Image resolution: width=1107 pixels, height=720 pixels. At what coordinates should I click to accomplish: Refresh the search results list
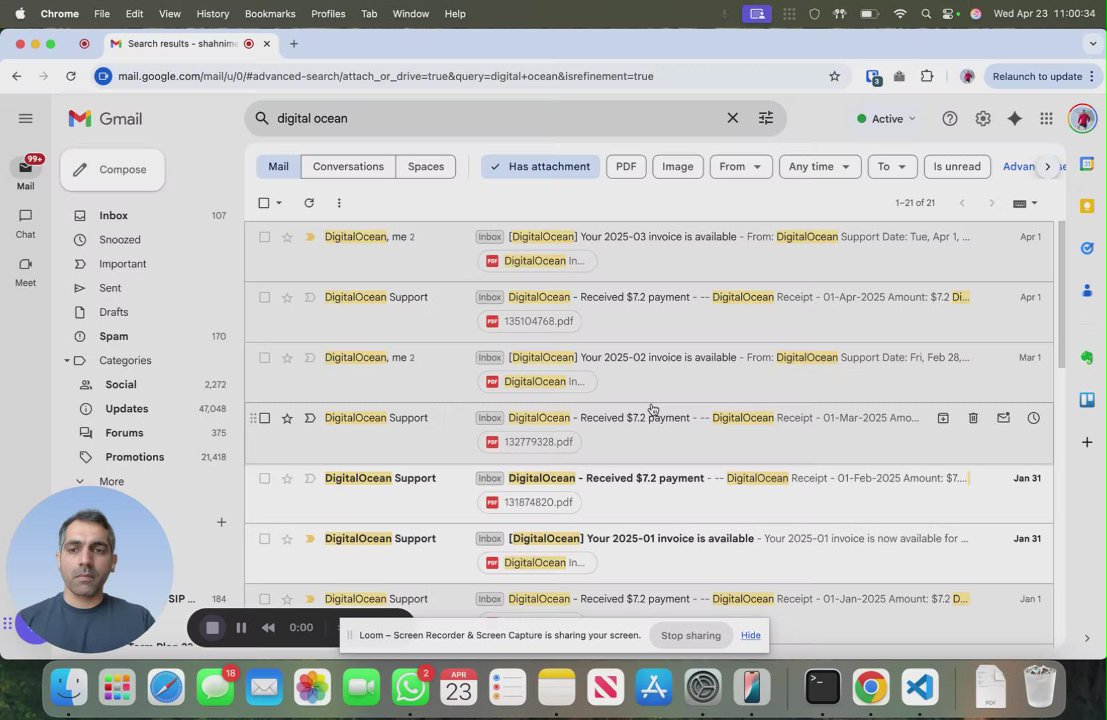309,203
